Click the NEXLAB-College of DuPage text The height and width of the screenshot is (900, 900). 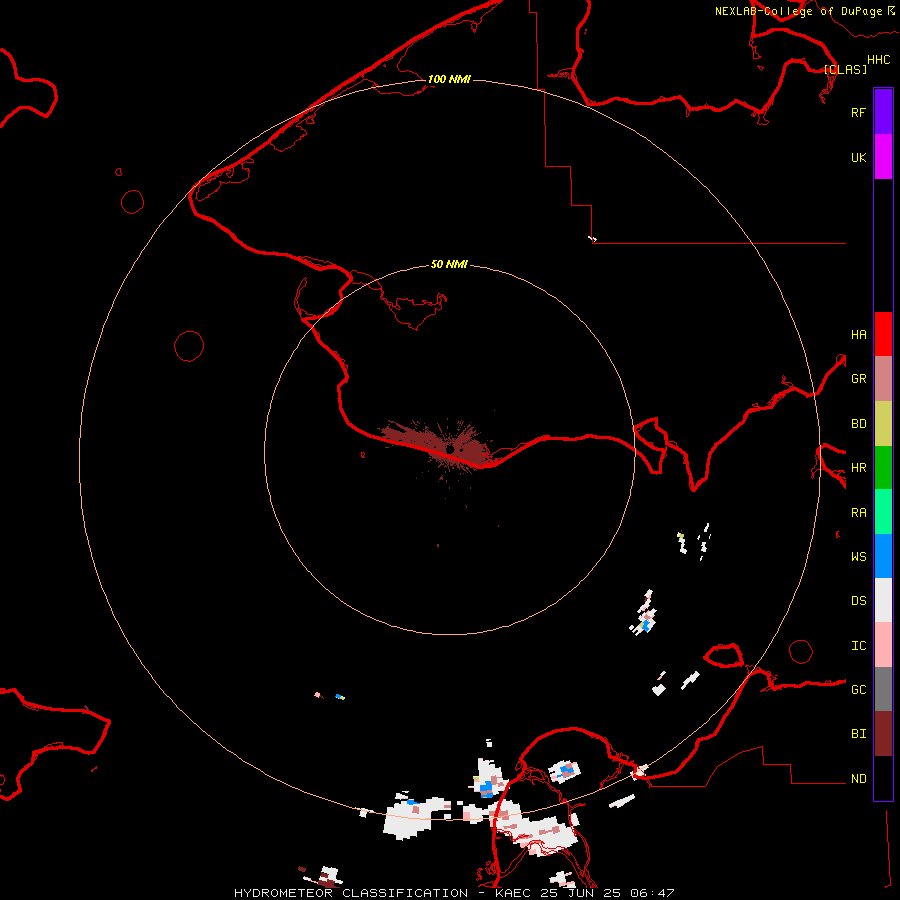(x=798, y=11)
